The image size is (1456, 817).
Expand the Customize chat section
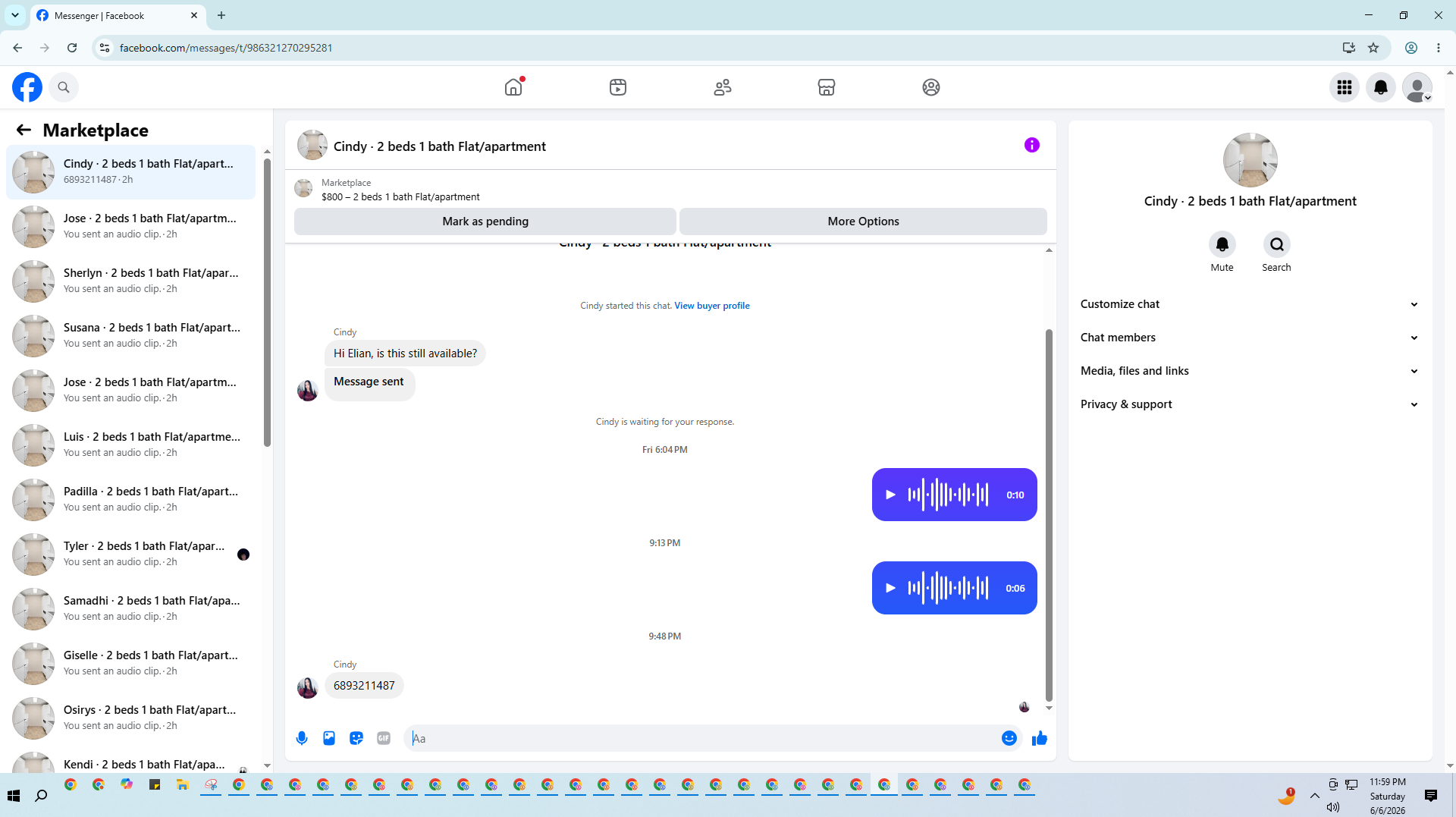[1250, 304]
